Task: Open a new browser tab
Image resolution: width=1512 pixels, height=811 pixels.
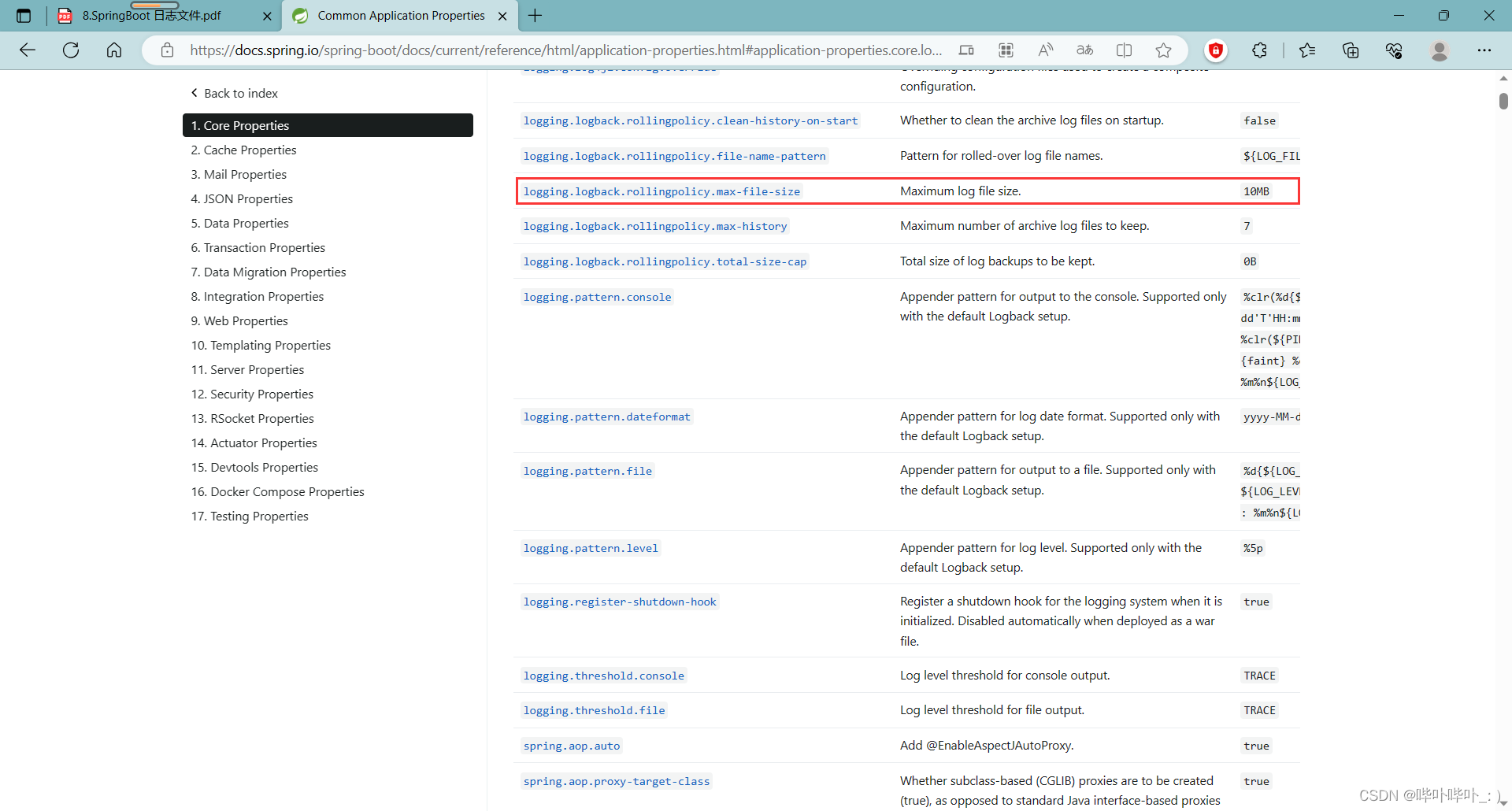Action: 535,16
